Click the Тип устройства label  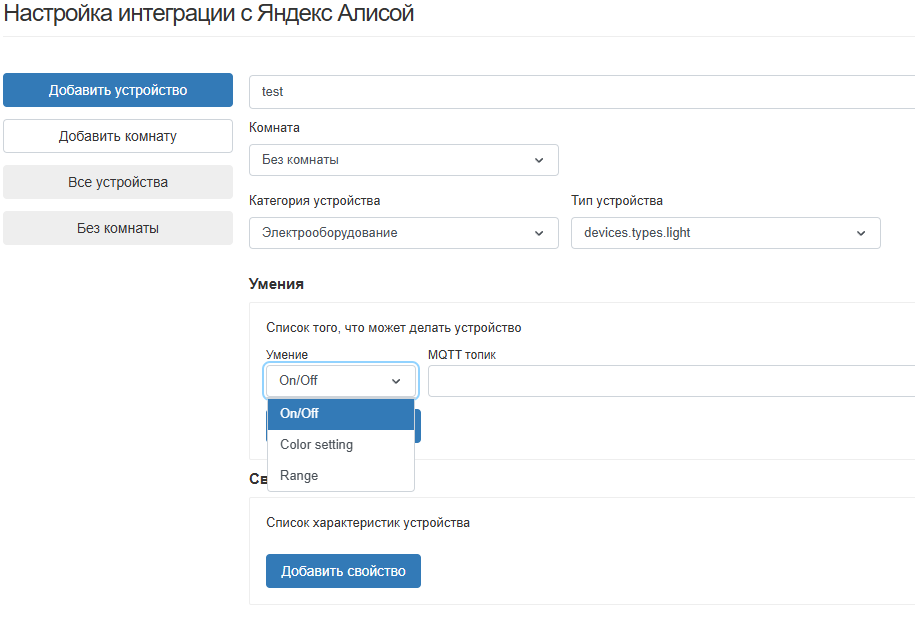click(x=616, y=201)
